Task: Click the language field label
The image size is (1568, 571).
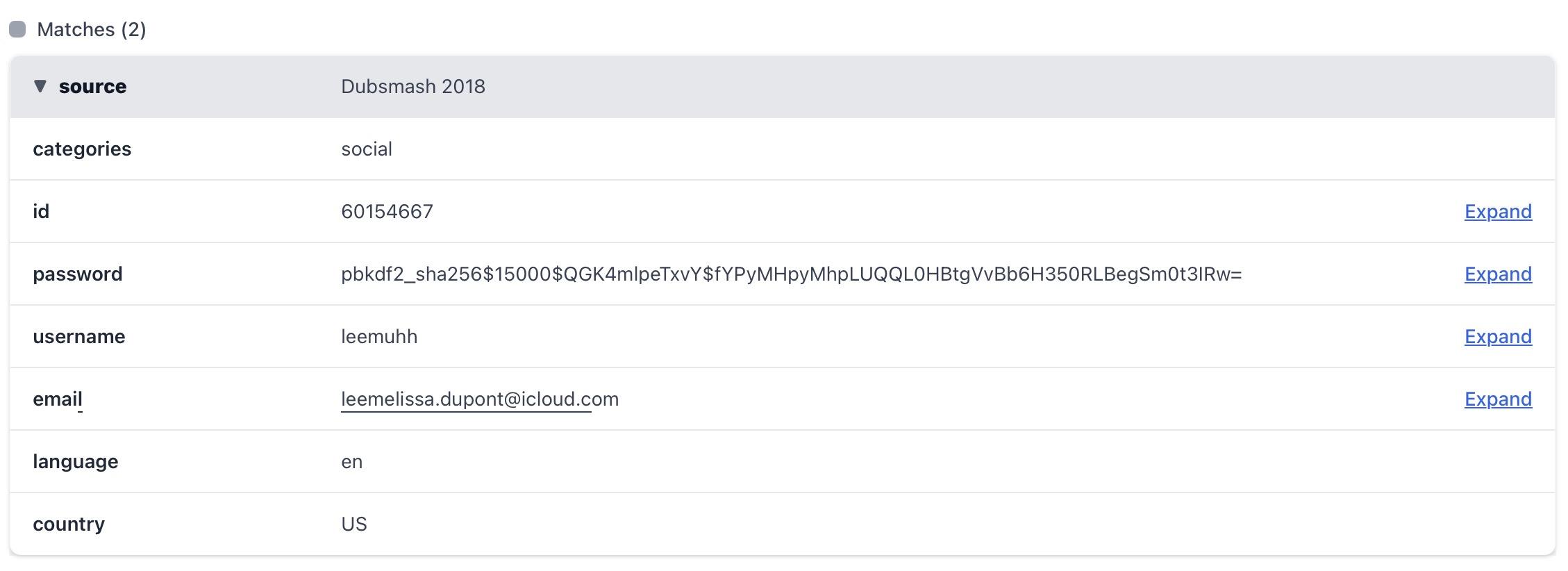Action: [x=75, y=461]
